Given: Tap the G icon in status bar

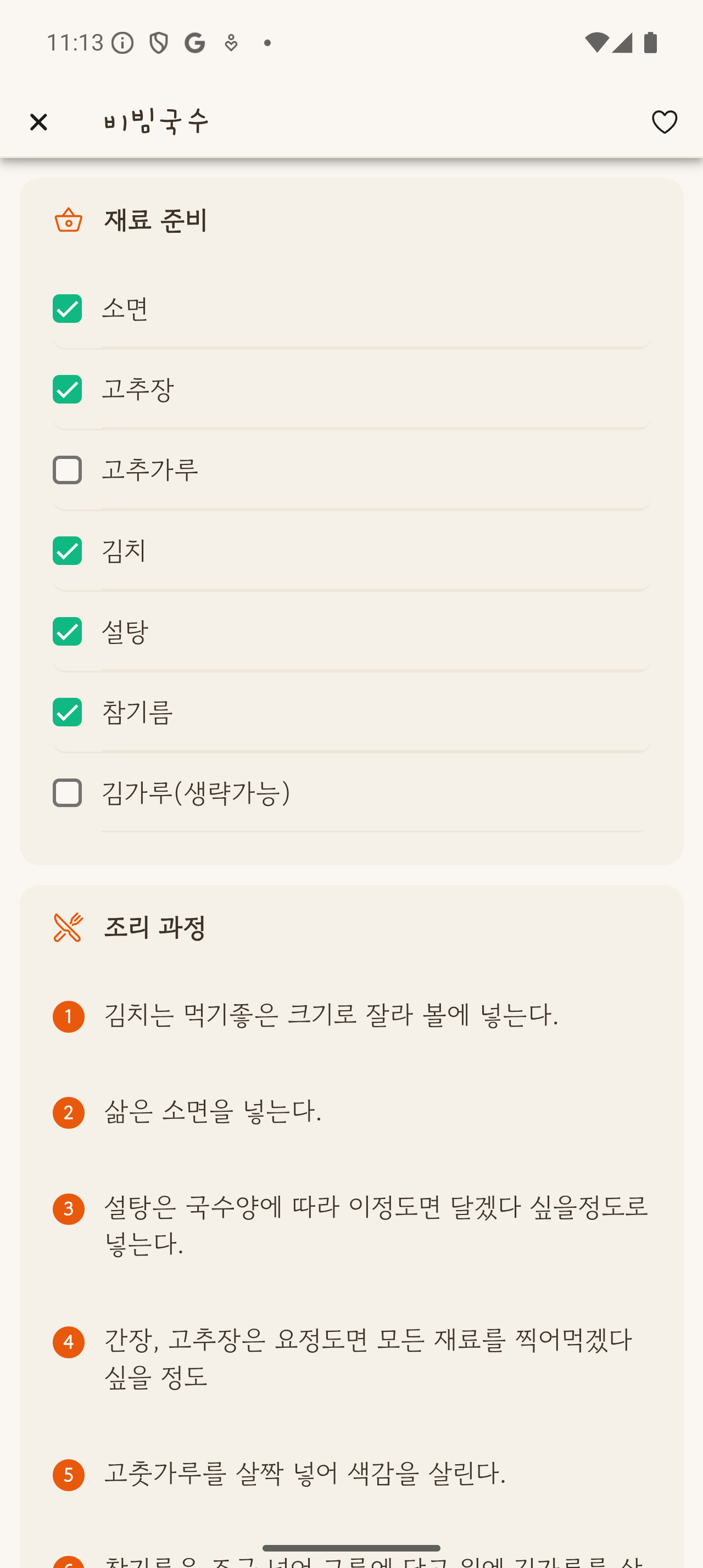Looking at the screenshot, I should (195, 43).
